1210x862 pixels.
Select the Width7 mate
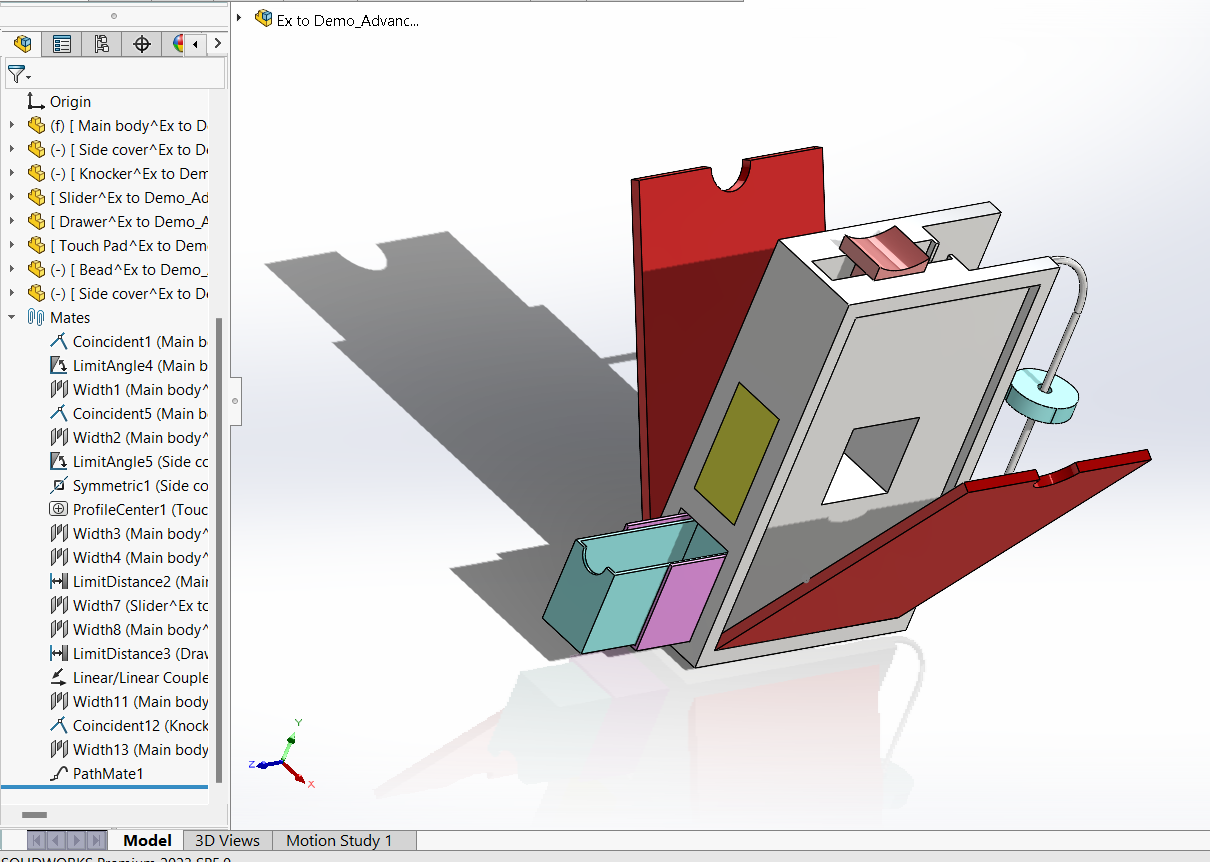click(x=128, y=605)
